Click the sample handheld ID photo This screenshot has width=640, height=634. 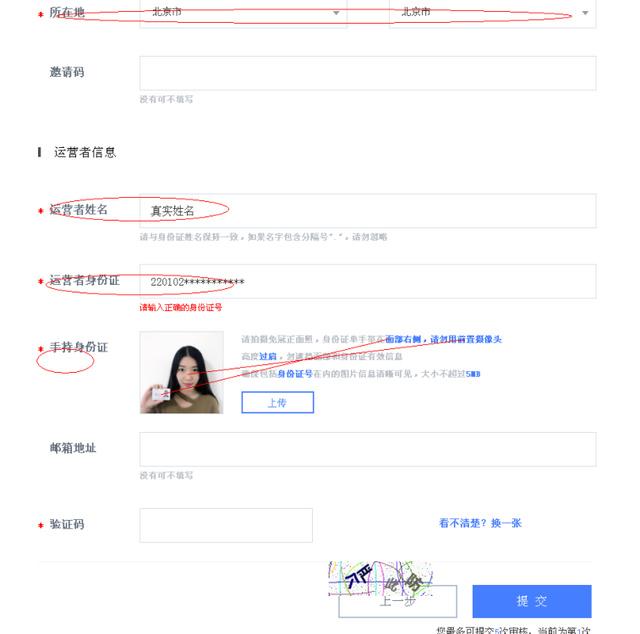pos(182,372)
